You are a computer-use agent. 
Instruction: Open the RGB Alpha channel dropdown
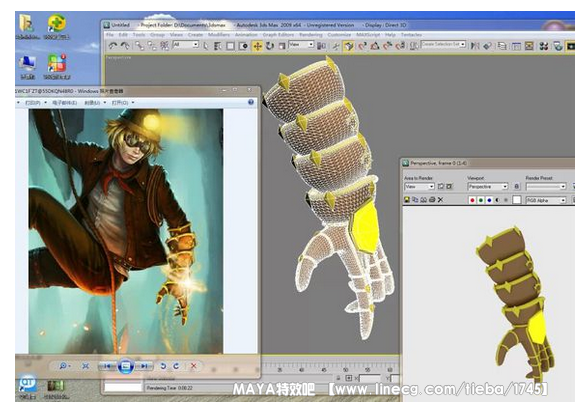pyautogui.click(x=546, y=200)
